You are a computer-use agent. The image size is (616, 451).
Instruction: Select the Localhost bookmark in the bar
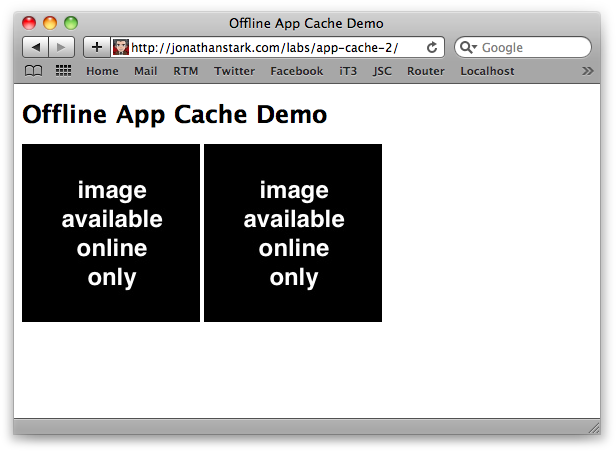click(487, 71)
